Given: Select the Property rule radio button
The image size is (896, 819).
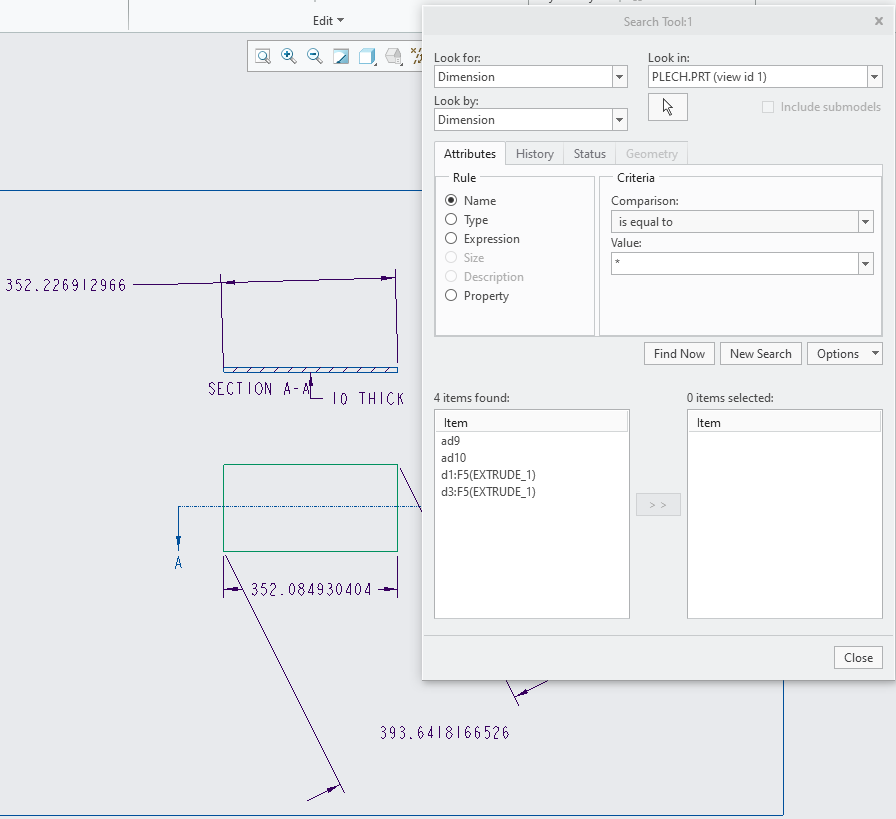Looking at the screenshot, I should 451,296.
